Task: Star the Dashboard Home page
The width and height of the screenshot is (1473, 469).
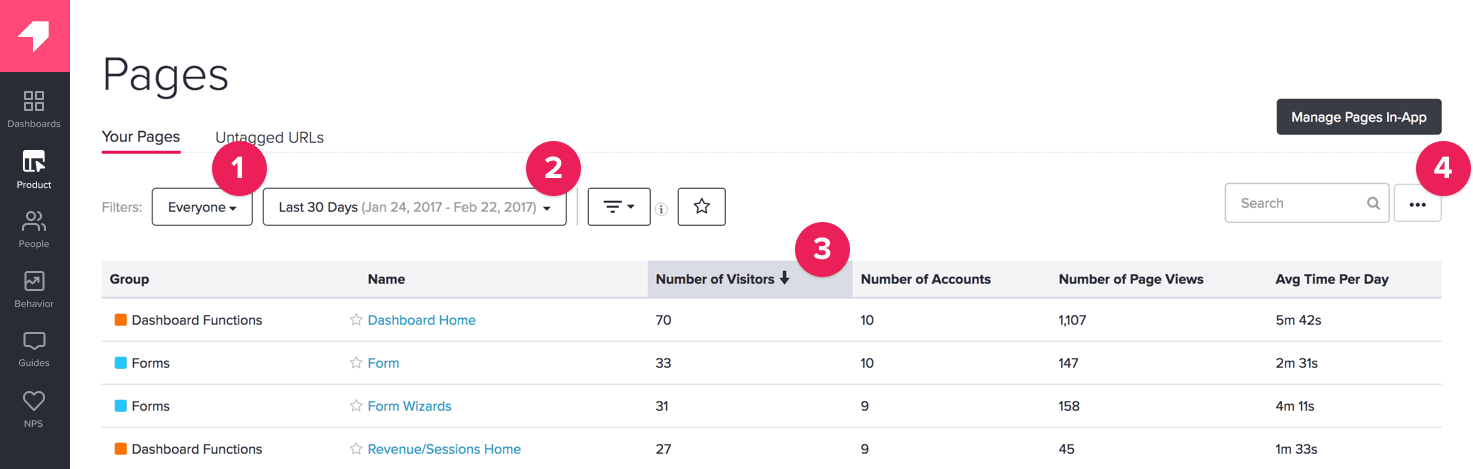Action: click(355, 320)
